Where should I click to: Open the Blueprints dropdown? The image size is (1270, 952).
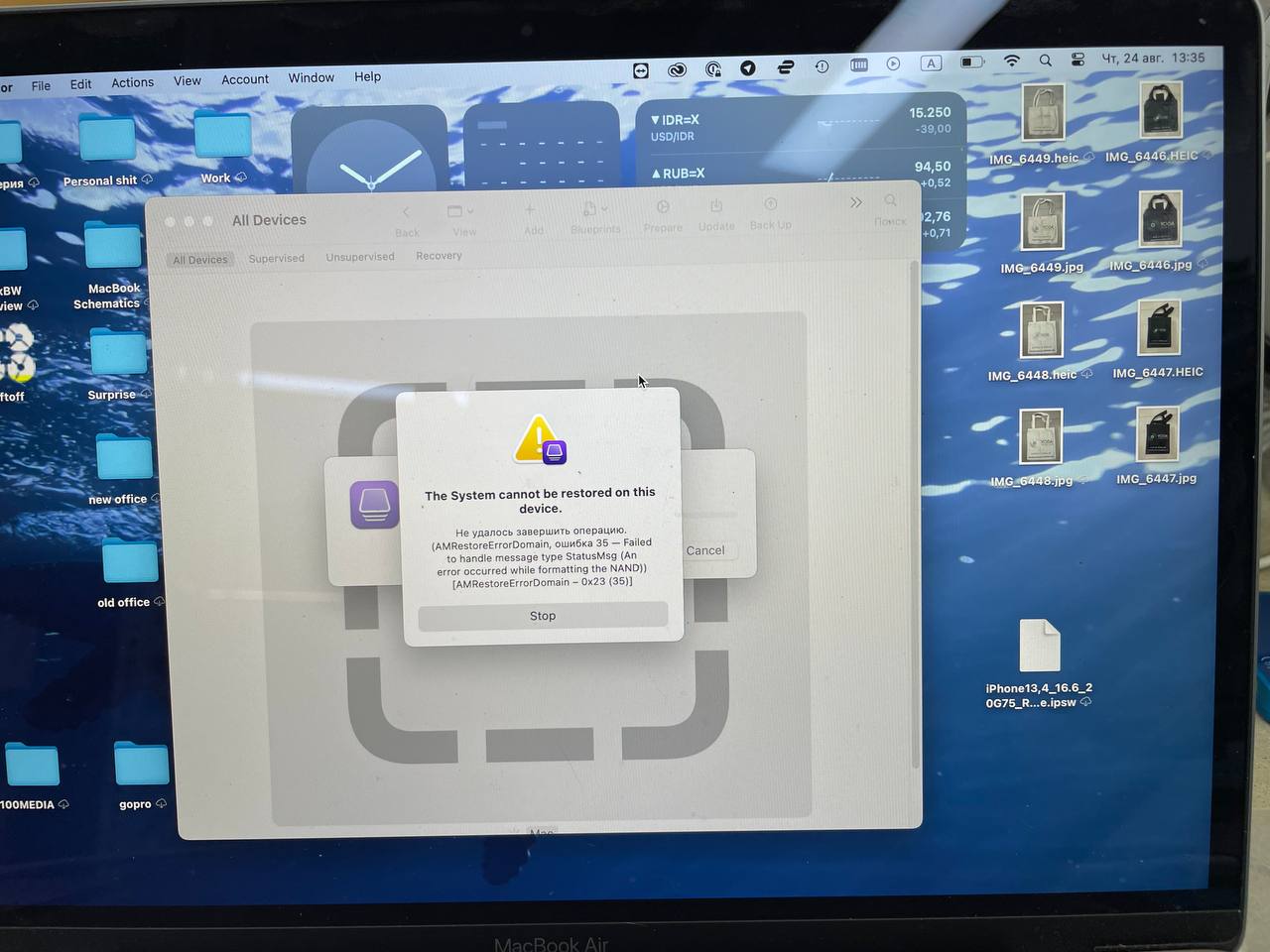tap(594, 208)
